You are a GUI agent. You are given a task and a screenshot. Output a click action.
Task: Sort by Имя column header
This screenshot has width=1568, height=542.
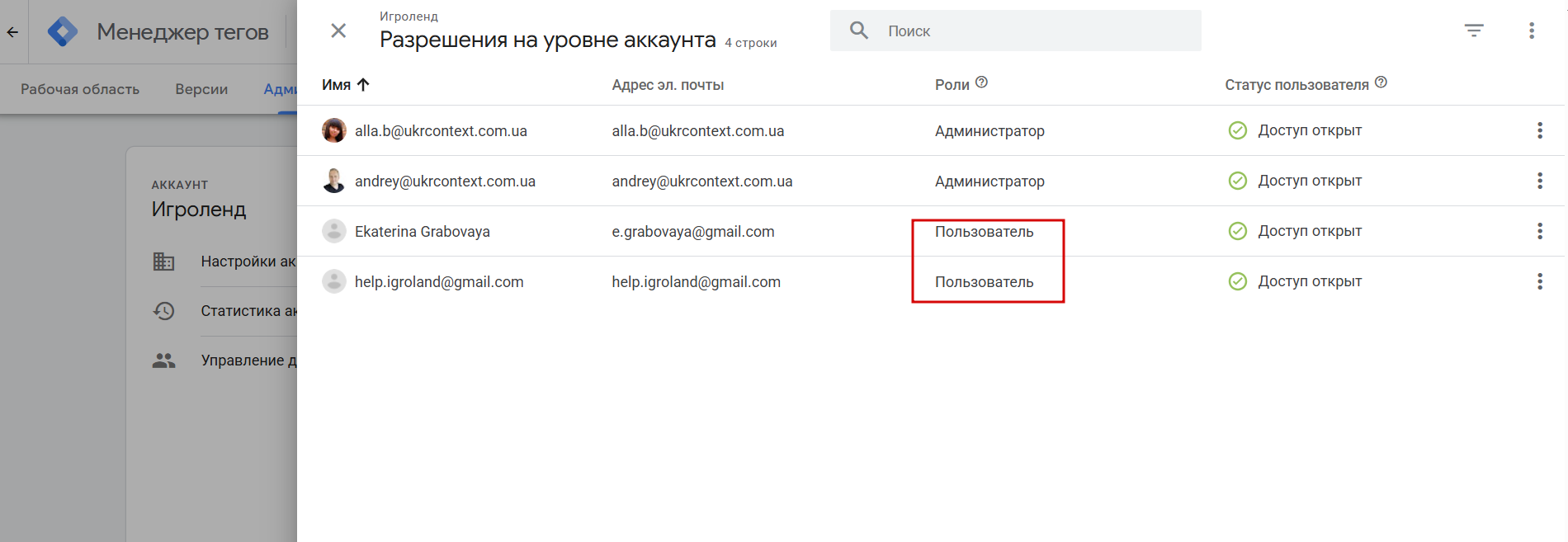coord(346,85)
